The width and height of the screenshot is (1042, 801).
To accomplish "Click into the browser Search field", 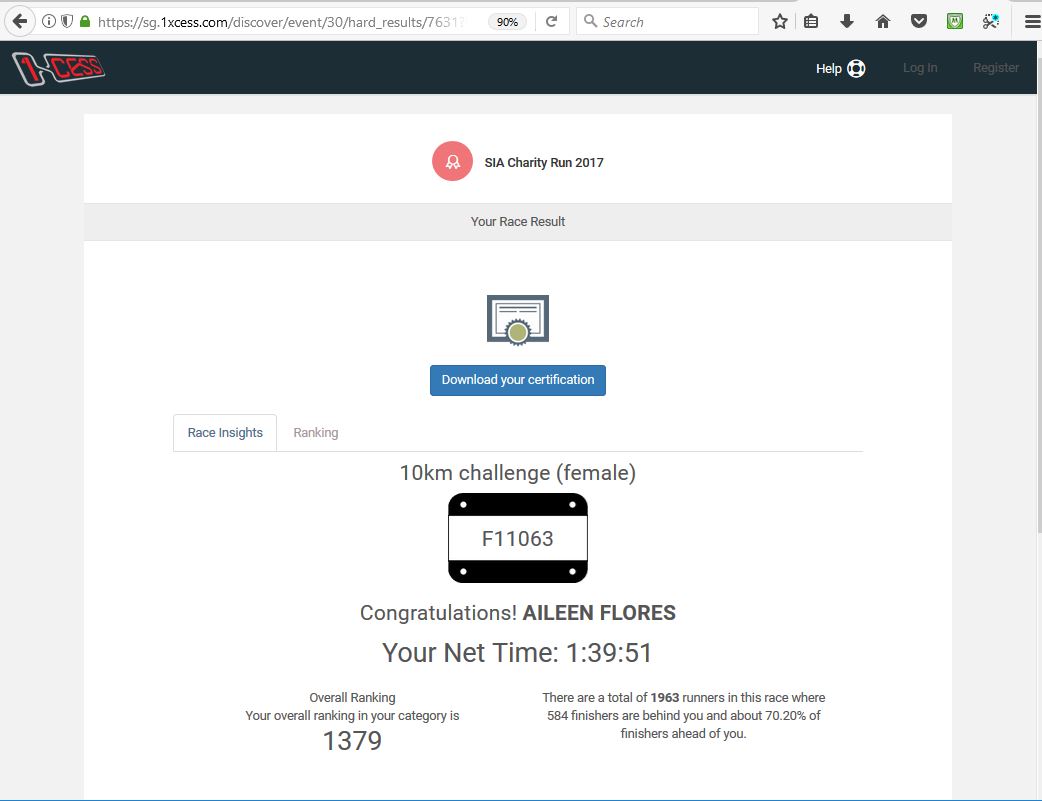I will click(675, 21).
